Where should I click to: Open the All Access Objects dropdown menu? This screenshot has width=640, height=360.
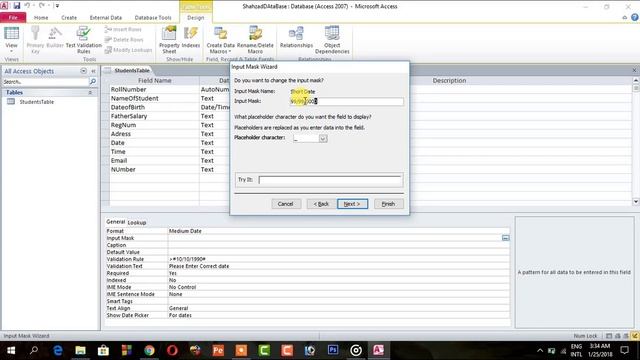click(x=83, y=71)
